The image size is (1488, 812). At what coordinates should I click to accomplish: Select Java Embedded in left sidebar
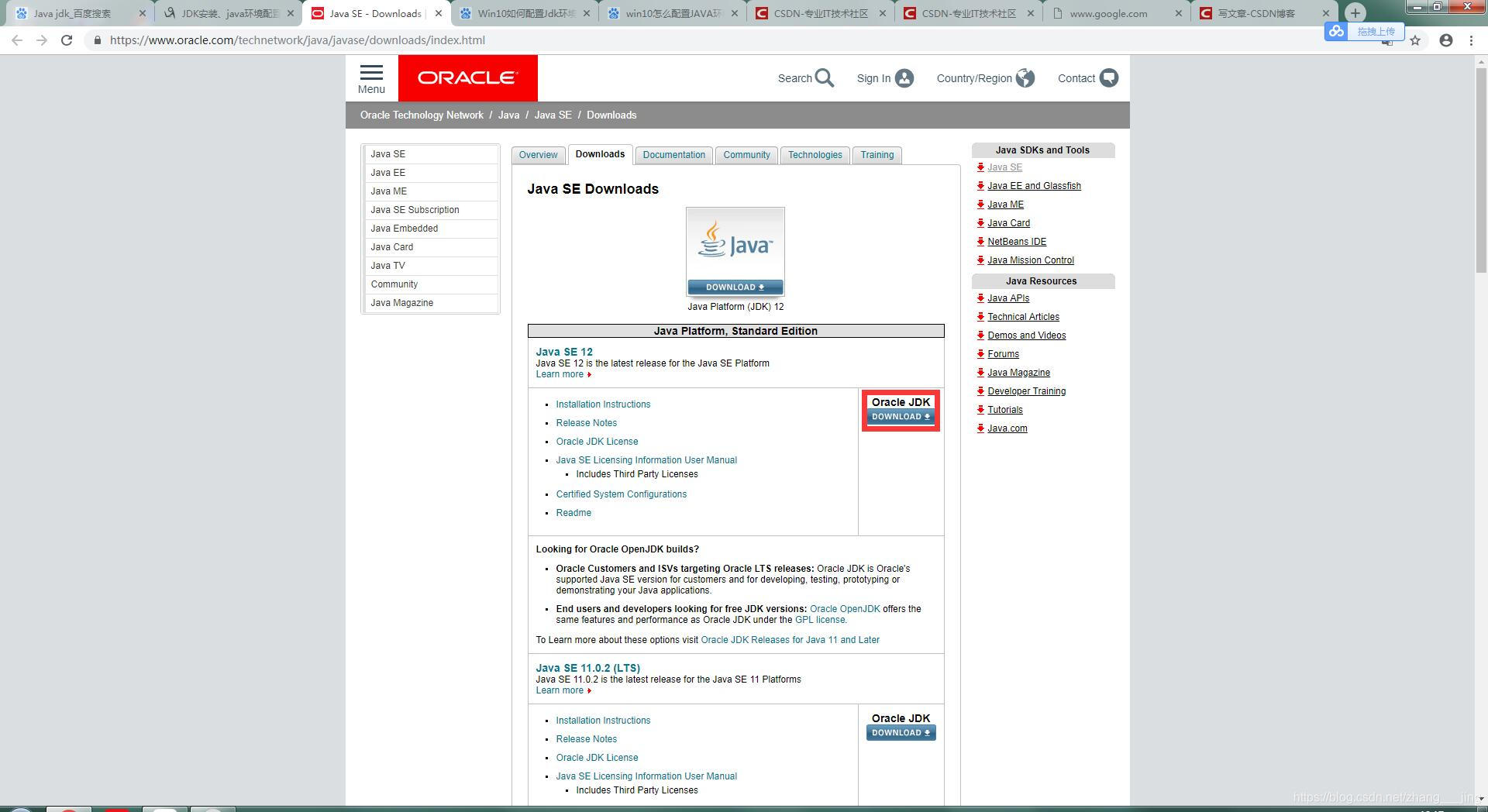click(431, 229)
